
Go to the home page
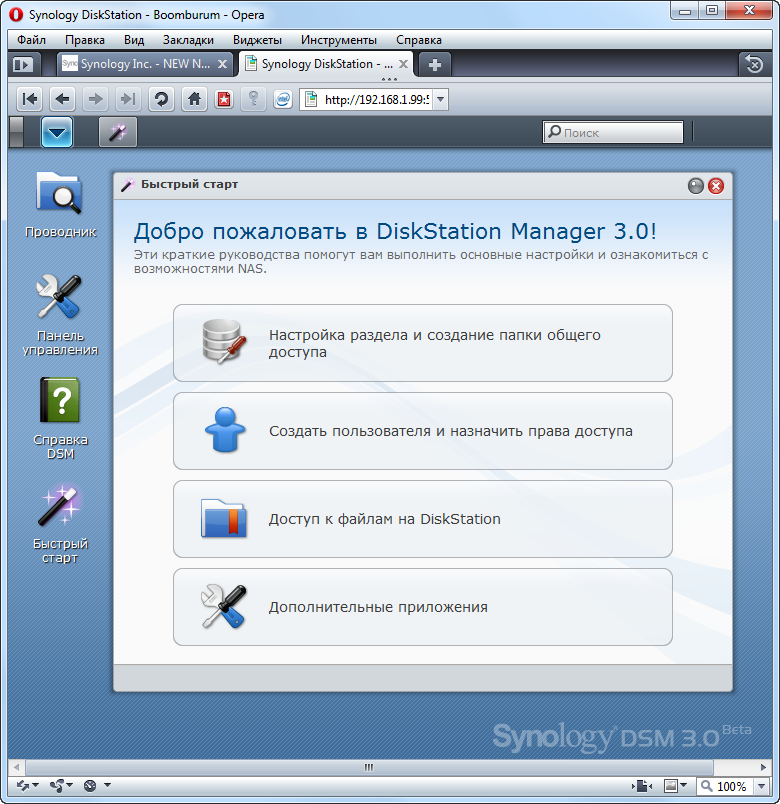coord(194,99)
